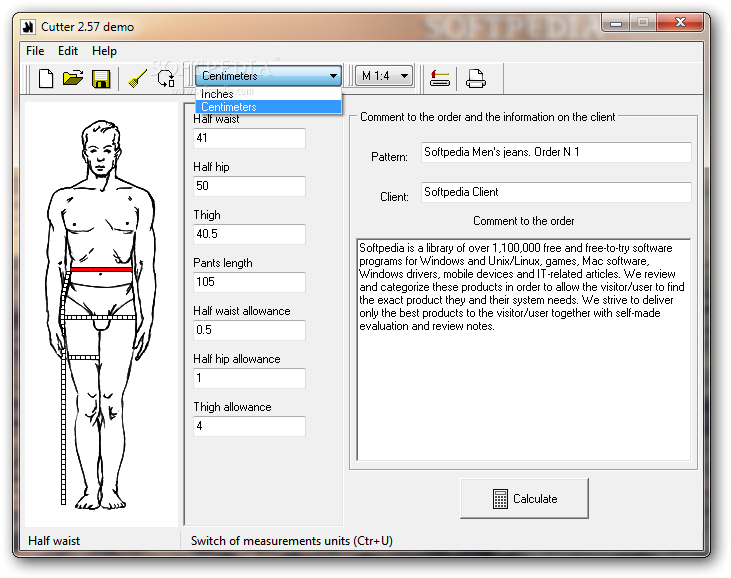
Task: Close the Cutter 2.57 demo window
Action: [680, 22]
